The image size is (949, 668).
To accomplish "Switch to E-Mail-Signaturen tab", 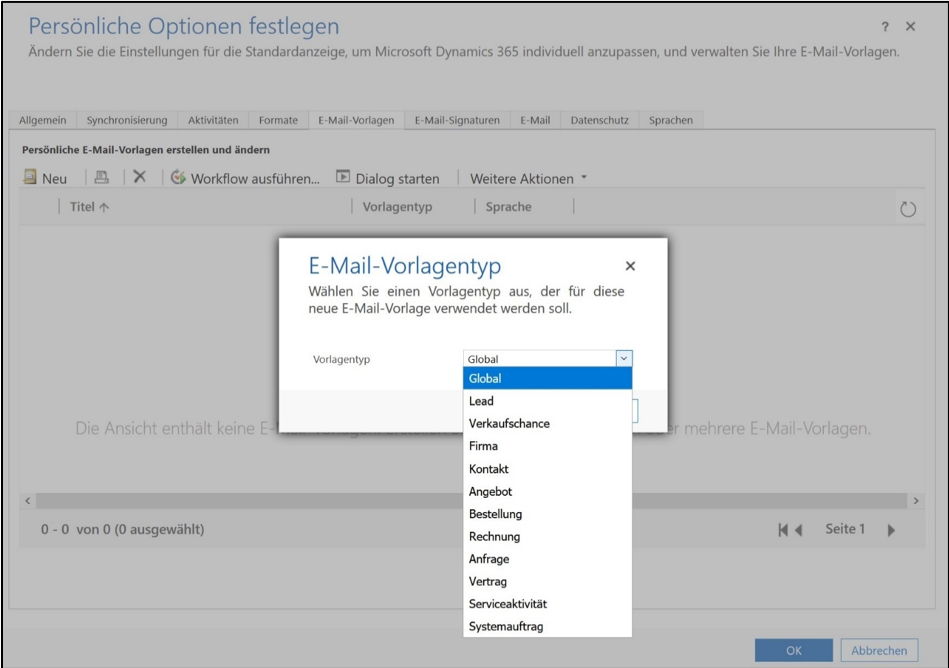I will click(457, 120).
